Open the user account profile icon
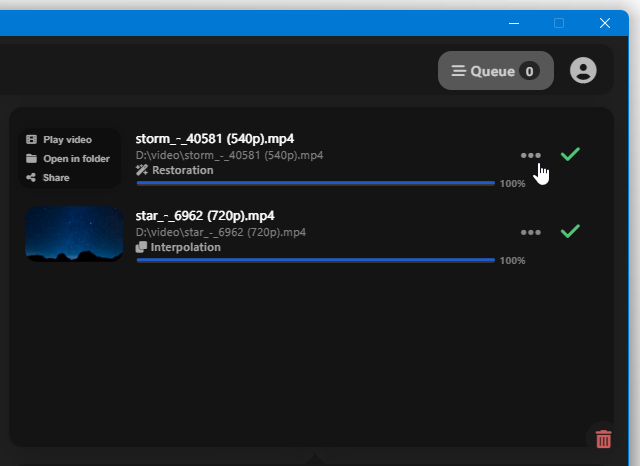Screen dimensions: 640x466 tap(583, 71)
